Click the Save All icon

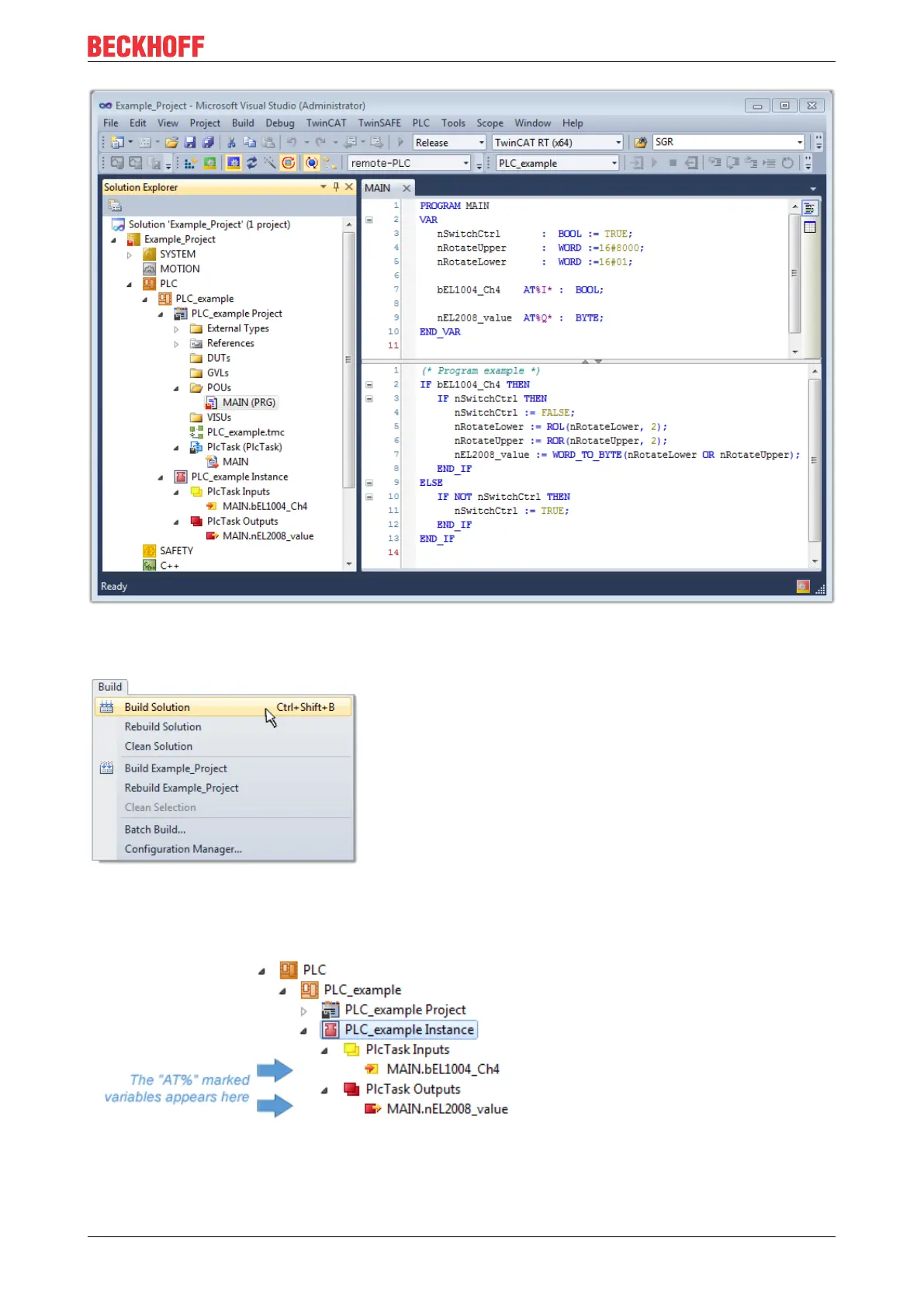[207, 142]
